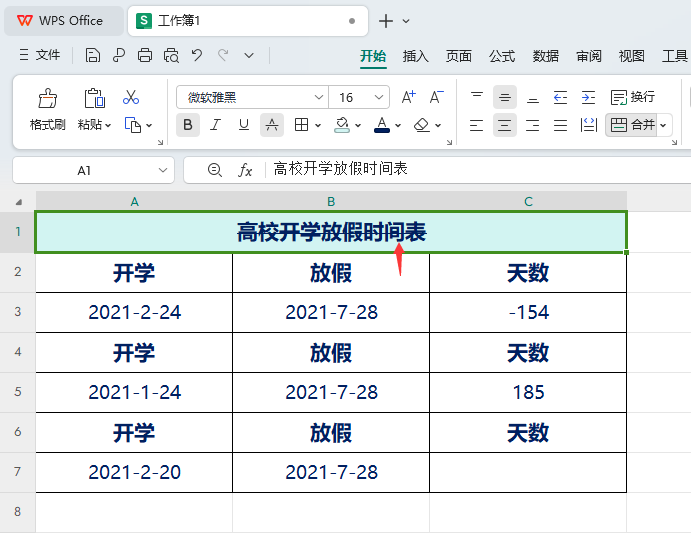Click the new tab plus button
This screenshot has width=691, height=533.
[386, 21]
